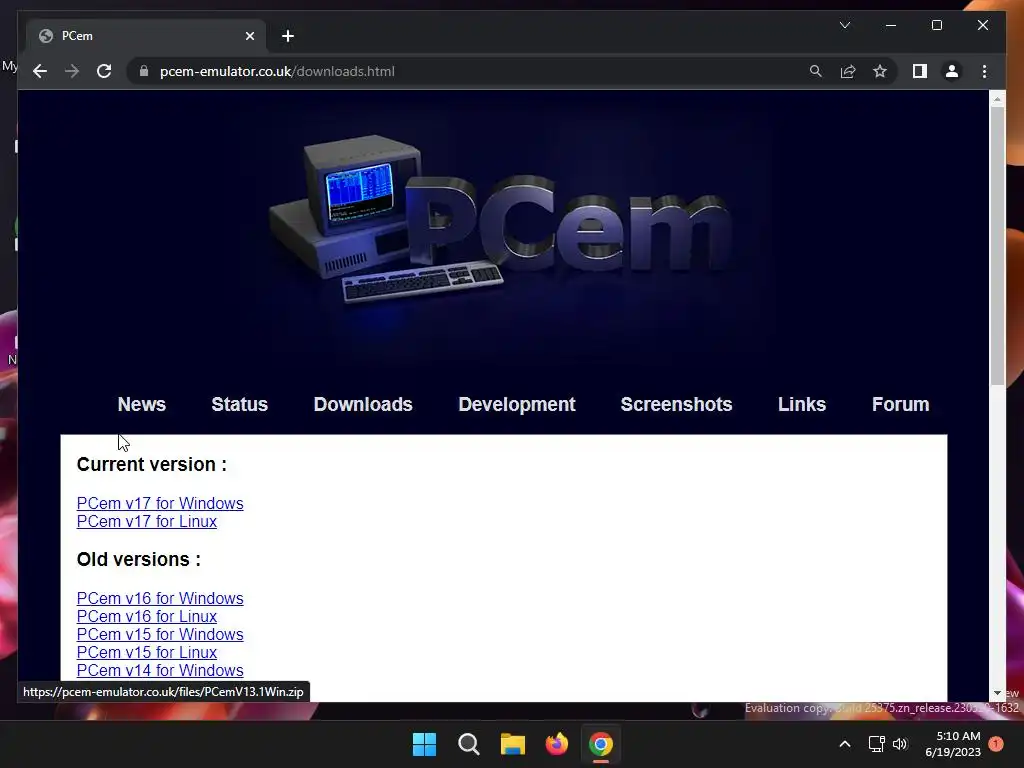1024x768 pixels.
Task: Download PCem v15 for Linux
Action: 147,652
